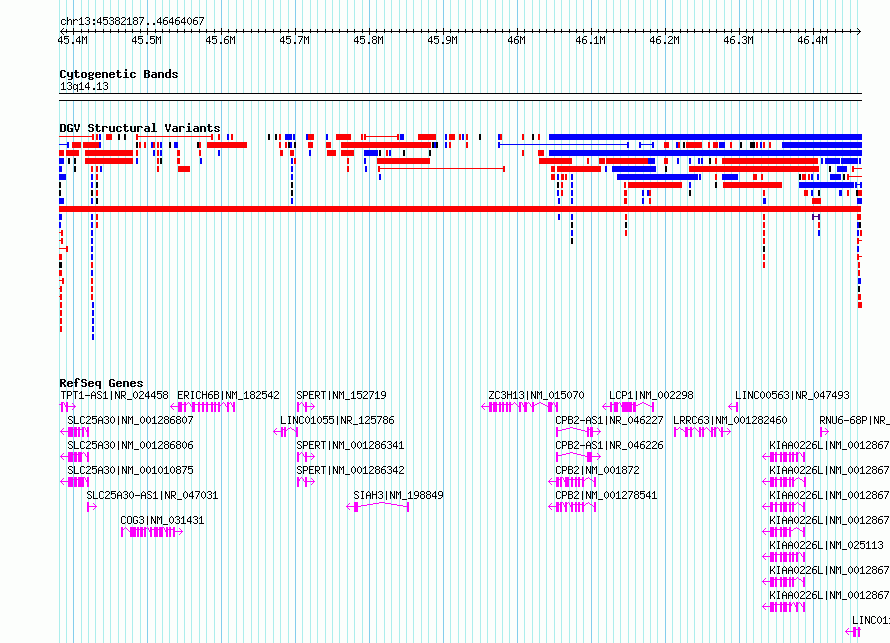Select the 45.6M position on the ruler
The width and height of the screenshot is (890, 643).
click(220, 40)
